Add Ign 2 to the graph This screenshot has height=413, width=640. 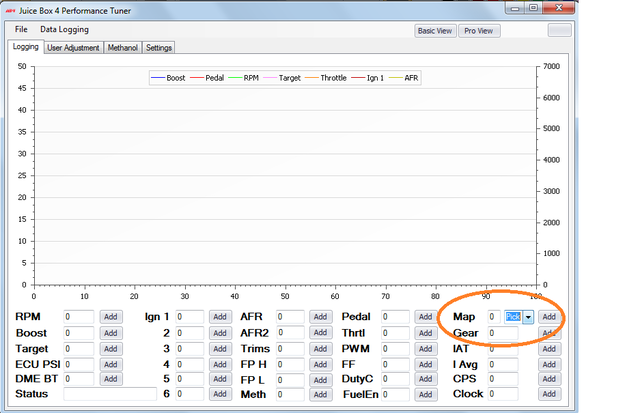click(220, 333)
